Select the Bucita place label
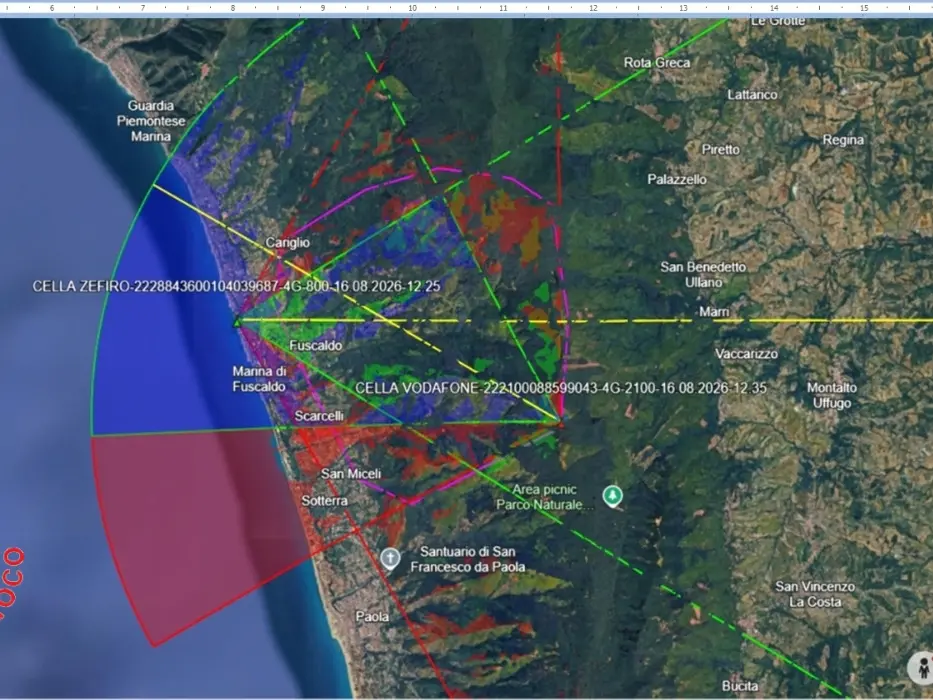Screen dimensions: 933x700 coord(740,686)
